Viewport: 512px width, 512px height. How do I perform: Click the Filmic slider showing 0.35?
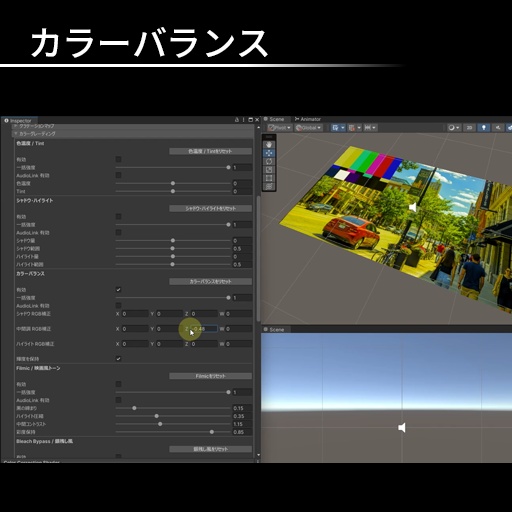pos(157,416)
